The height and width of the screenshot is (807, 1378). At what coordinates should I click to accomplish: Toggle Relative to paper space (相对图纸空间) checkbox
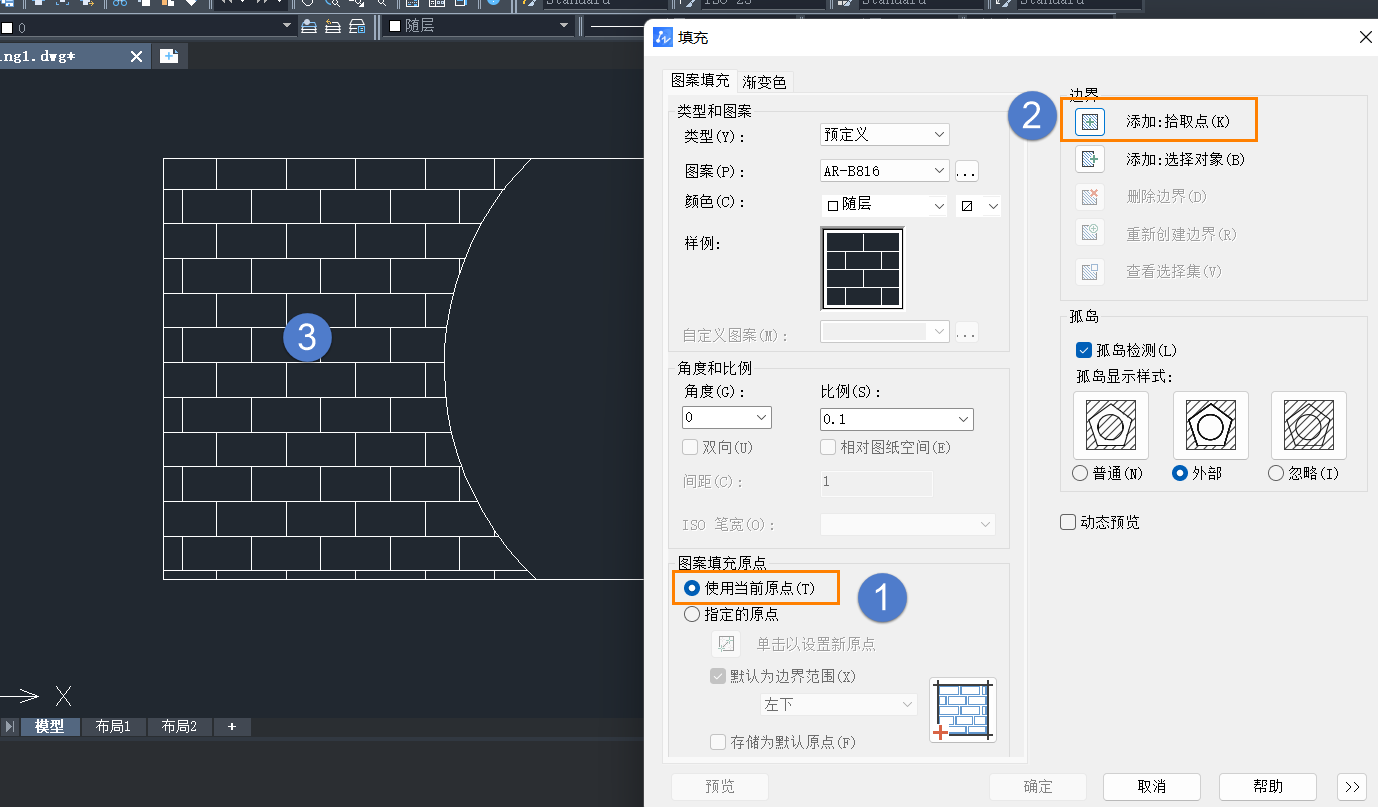(827, 447)
